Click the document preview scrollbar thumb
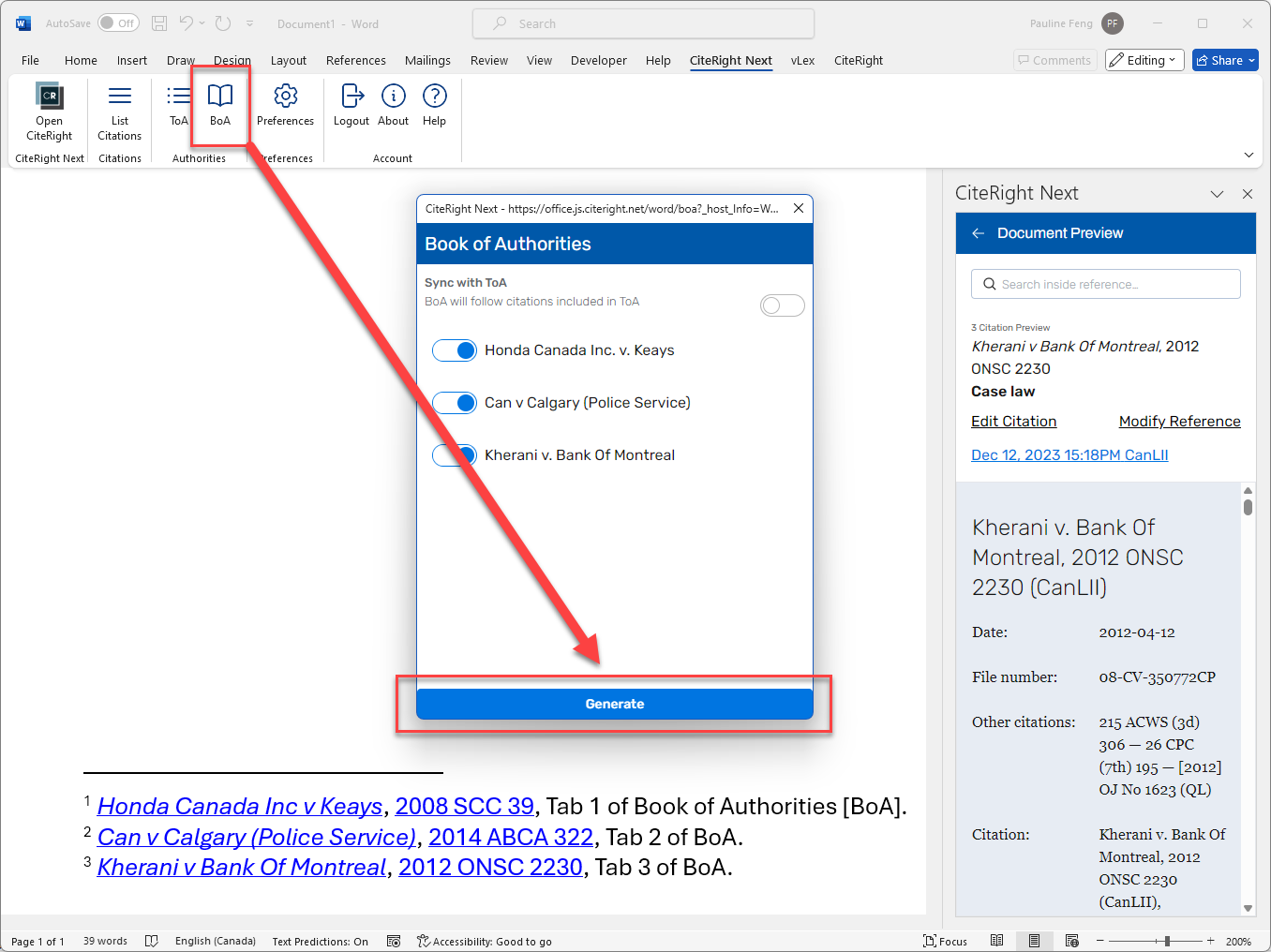Screen dimensions: 1271x952 coord(1248,507)
